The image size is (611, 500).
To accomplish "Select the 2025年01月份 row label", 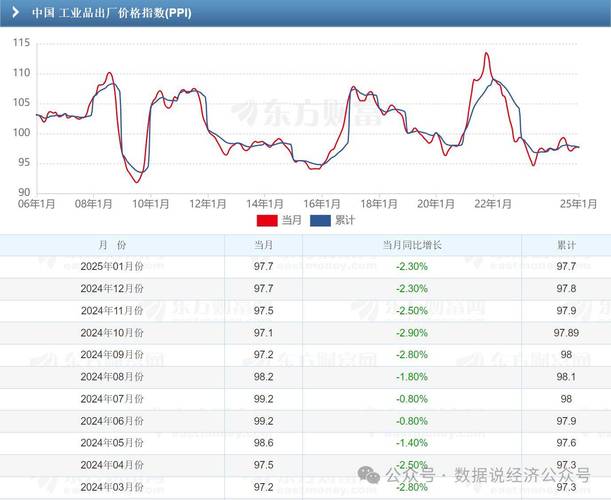I will 112,267.
